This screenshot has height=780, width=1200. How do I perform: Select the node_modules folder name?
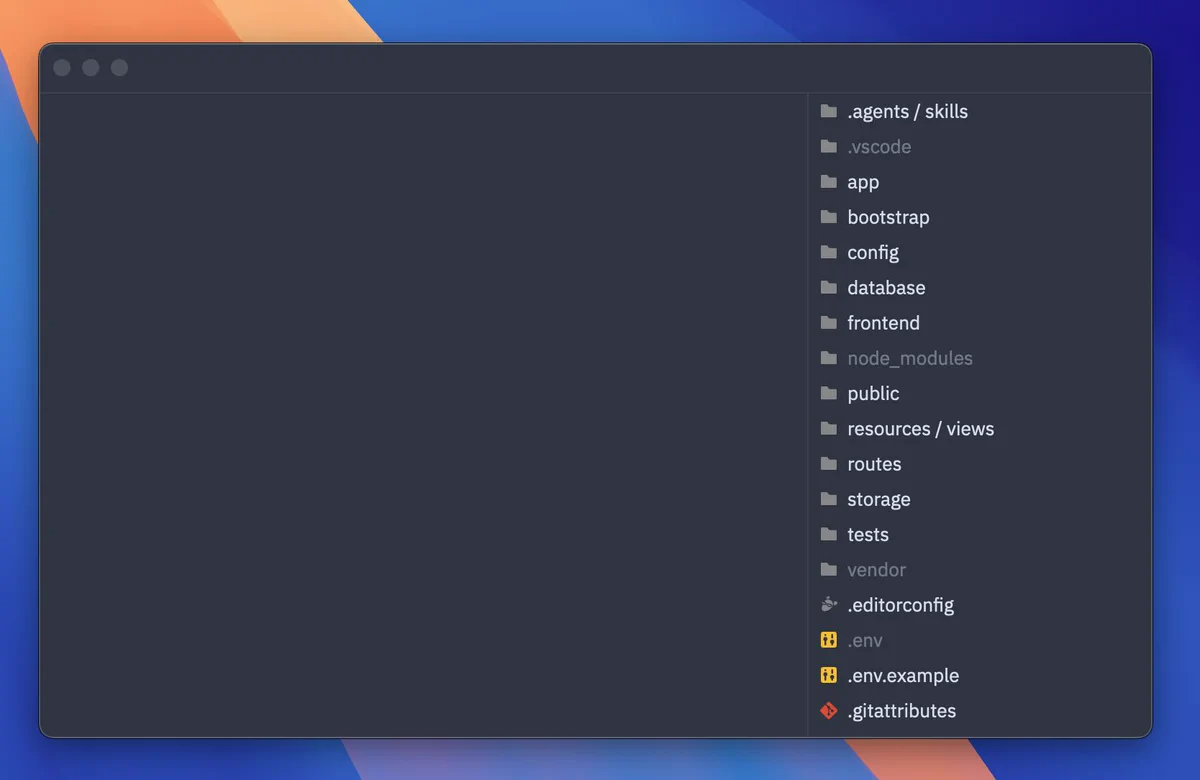click(x=910, y=358)
